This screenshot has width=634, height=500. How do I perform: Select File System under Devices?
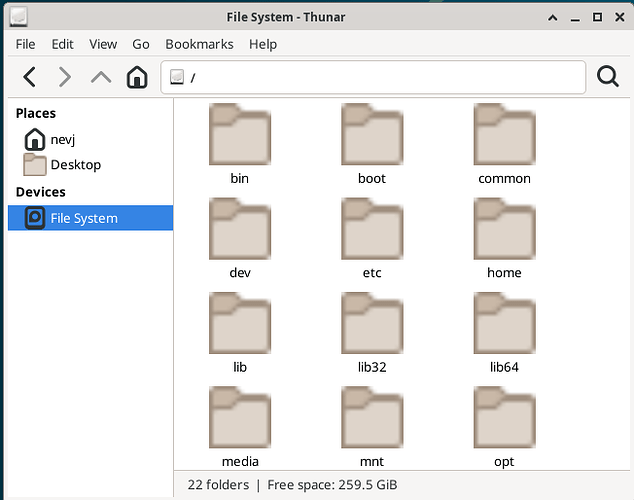[x=83, y=218]
